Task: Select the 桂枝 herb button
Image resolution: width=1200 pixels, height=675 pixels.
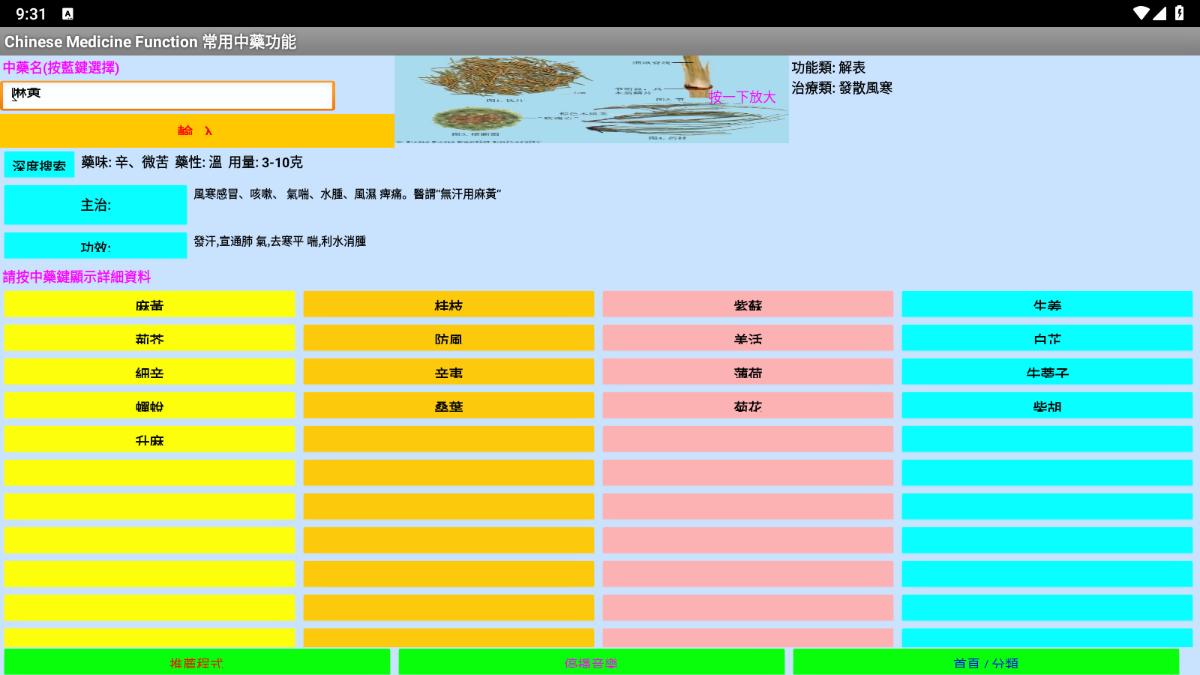Action: (449, 304)
